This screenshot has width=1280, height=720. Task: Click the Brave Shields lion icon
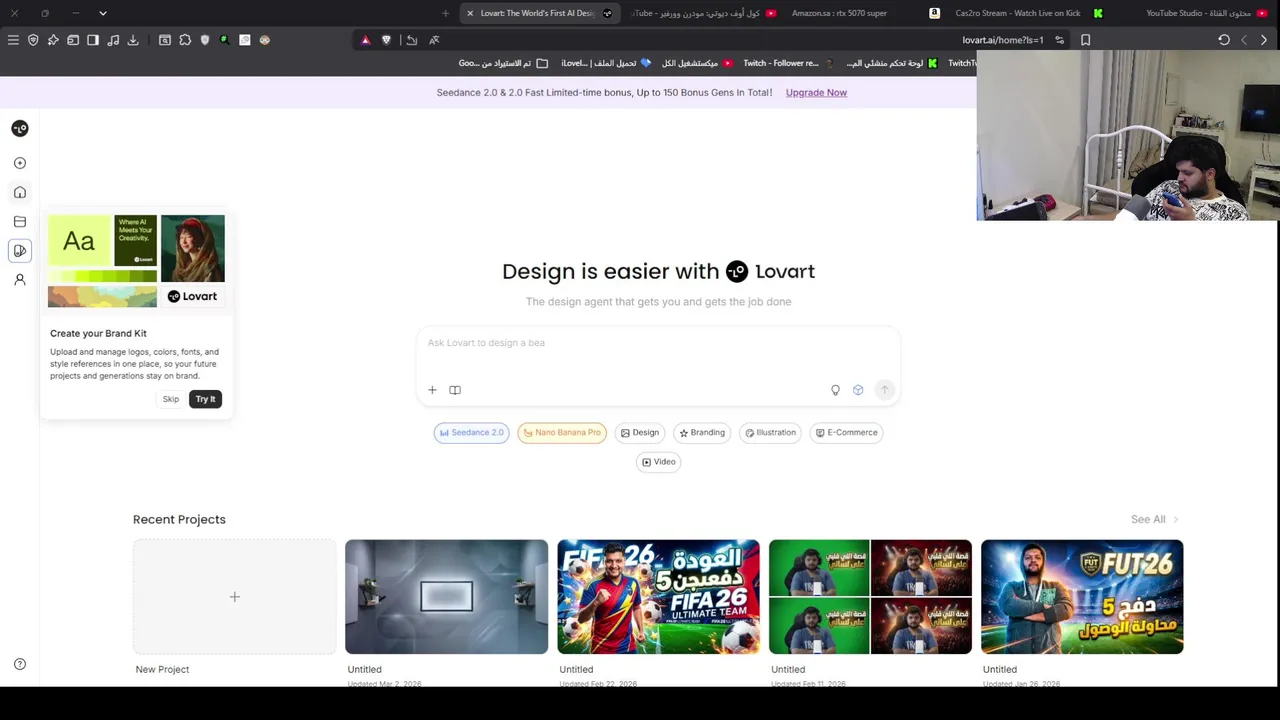coord(386,40)
